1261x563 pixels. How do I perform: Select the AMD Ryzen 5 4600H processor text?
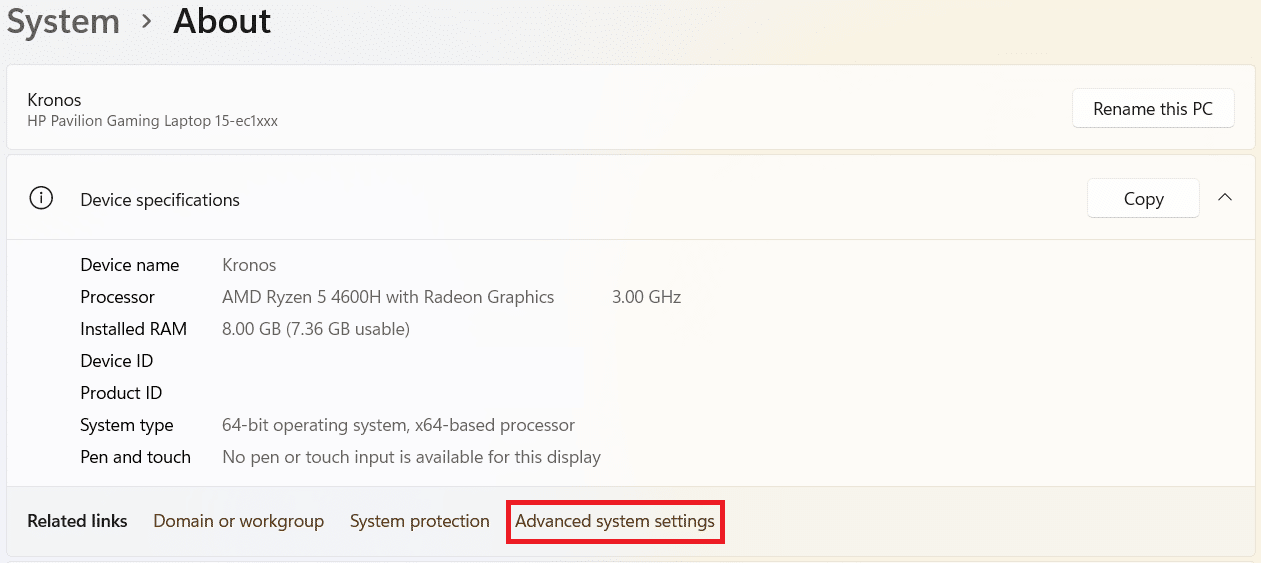[388, 297]
